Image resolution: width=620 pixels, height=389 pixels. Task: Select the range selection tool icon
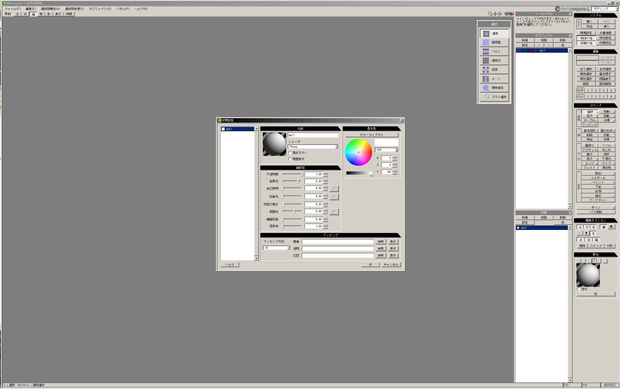point(486,70)
